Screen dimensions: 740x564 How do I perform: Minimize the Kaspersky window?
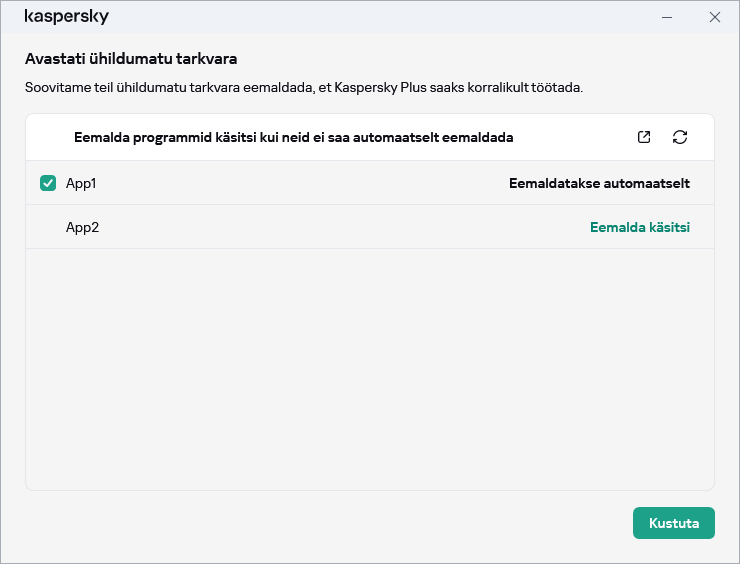(x=667, y=17)
